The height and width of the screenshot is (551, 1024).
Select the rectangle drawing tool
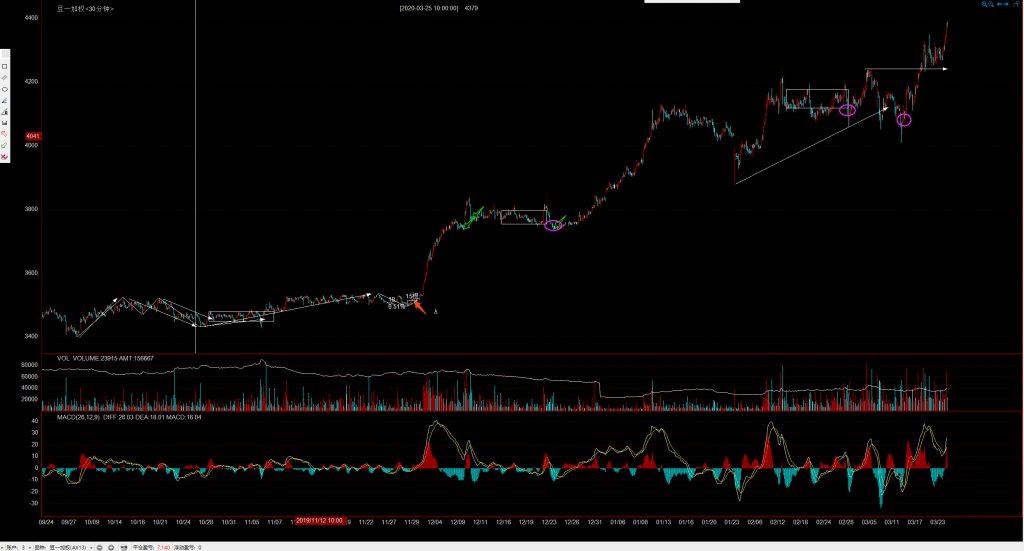[5, 66]
